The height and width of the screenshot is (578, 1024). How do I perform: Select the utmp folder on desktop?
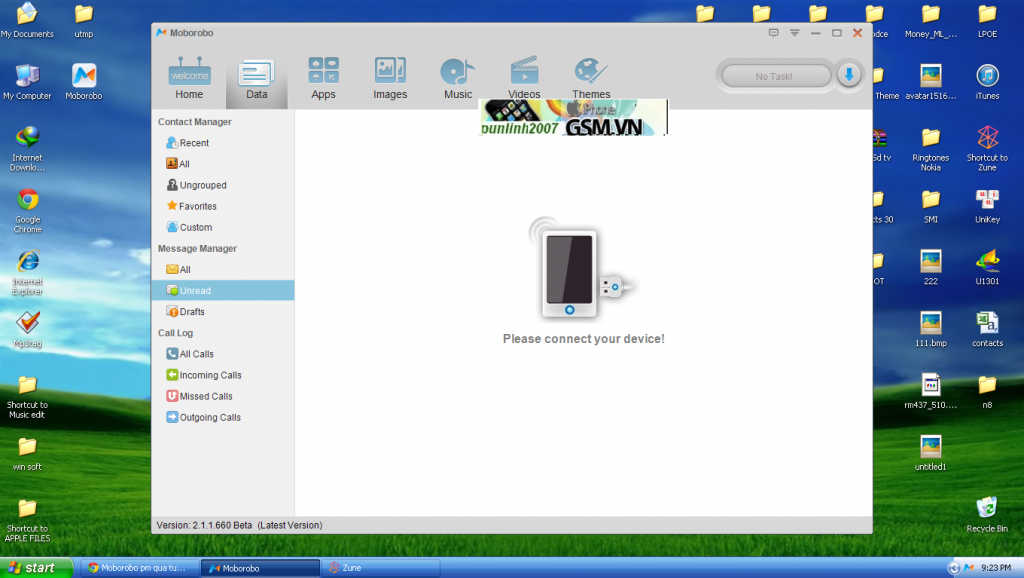[84, 20]
